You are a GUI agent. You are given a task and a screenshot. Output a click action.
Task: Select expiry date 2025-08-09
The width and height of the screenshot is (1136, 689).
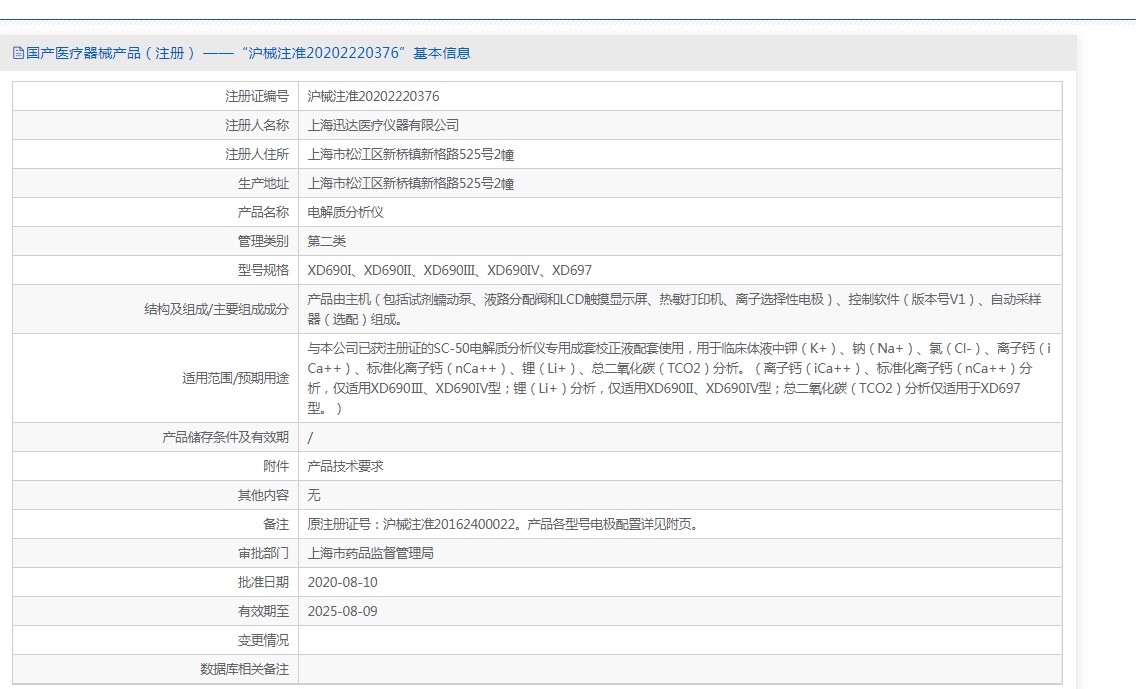pos(343,611)
